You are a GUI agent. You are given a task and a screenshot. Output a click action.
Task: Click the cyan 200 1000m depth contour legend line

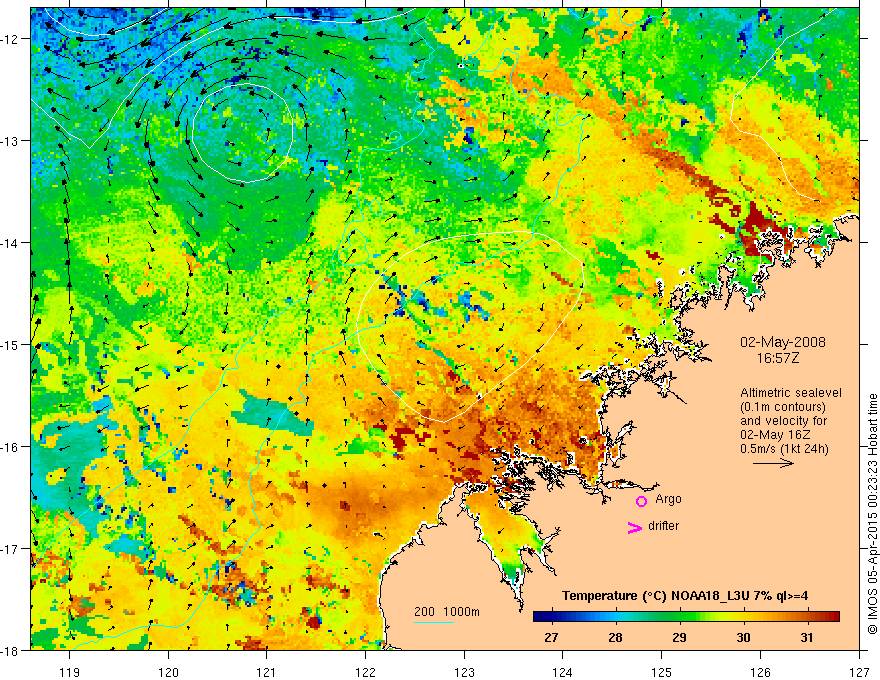click(x=434, y=622)
